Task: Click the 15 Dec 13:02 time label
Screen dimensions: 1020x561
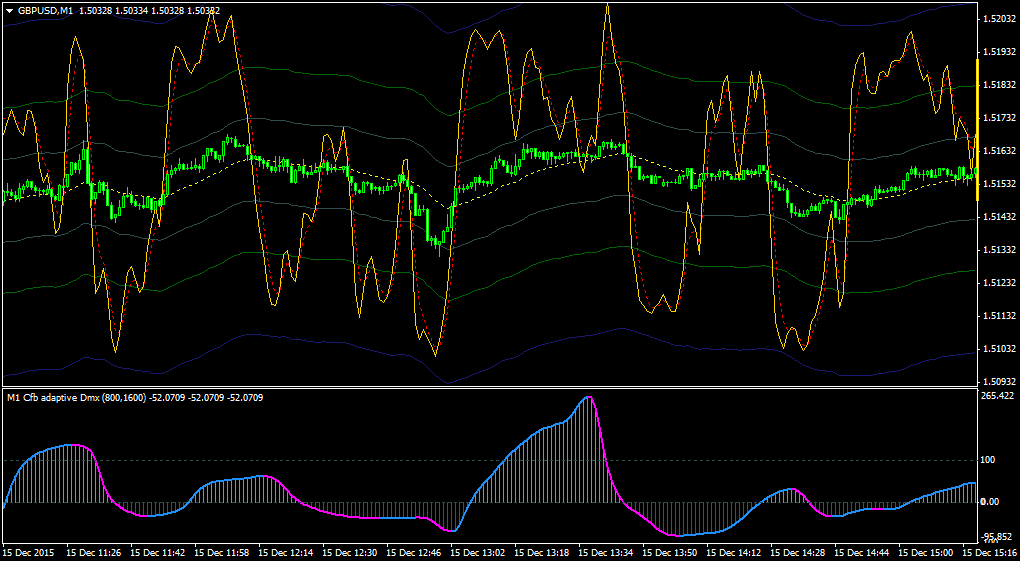Action: coord(479,552)
